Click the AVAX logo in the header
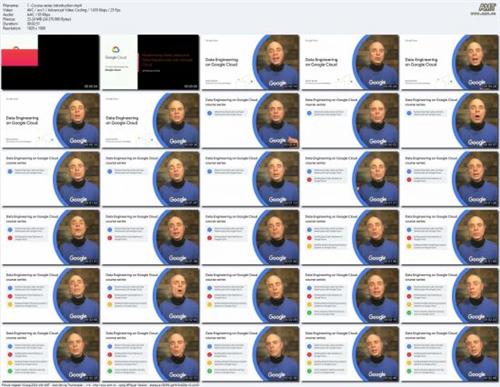500x387 pixels. coord(487,7)
